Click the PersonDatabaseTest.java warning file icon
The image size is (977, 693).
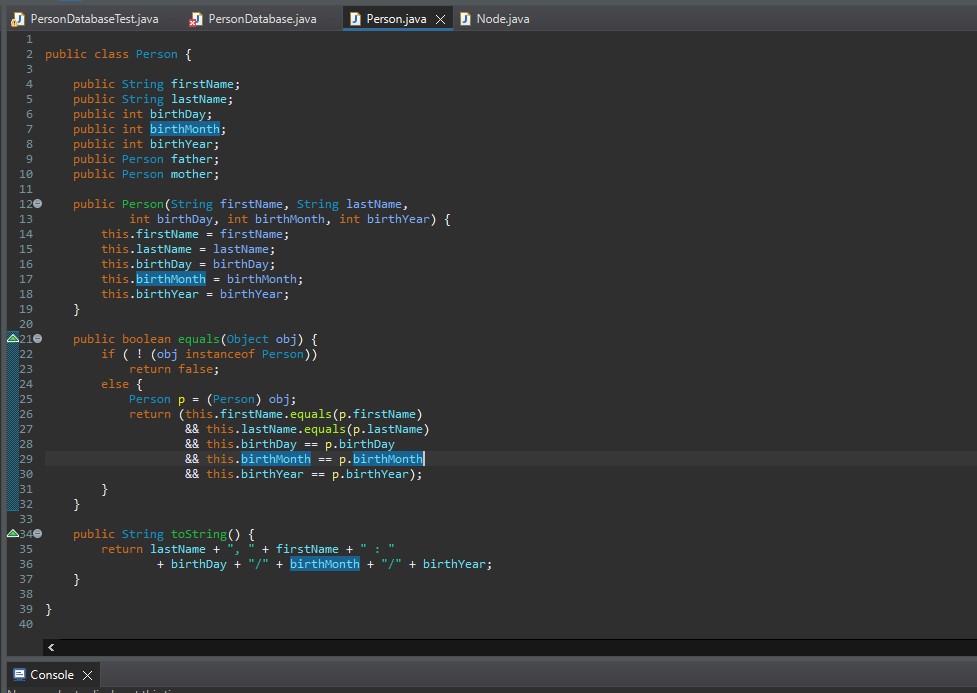coord(16,19)
